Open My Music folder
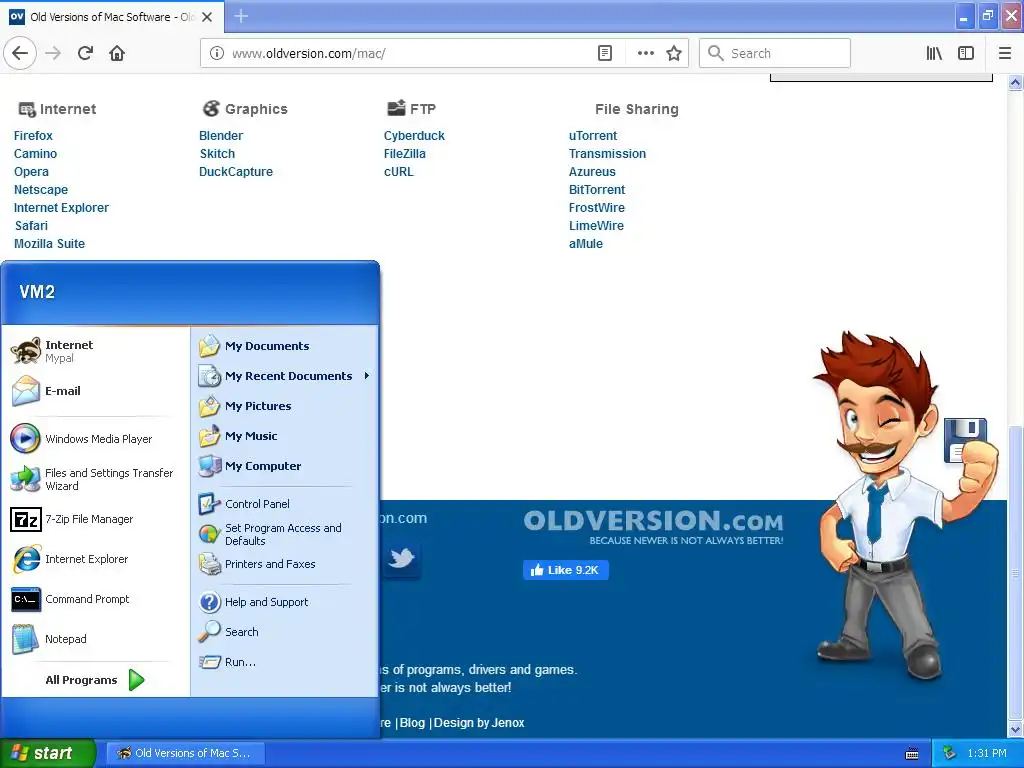Image resolution: width=1024 pixels, height=768 pixels. (x=284, y=436)
